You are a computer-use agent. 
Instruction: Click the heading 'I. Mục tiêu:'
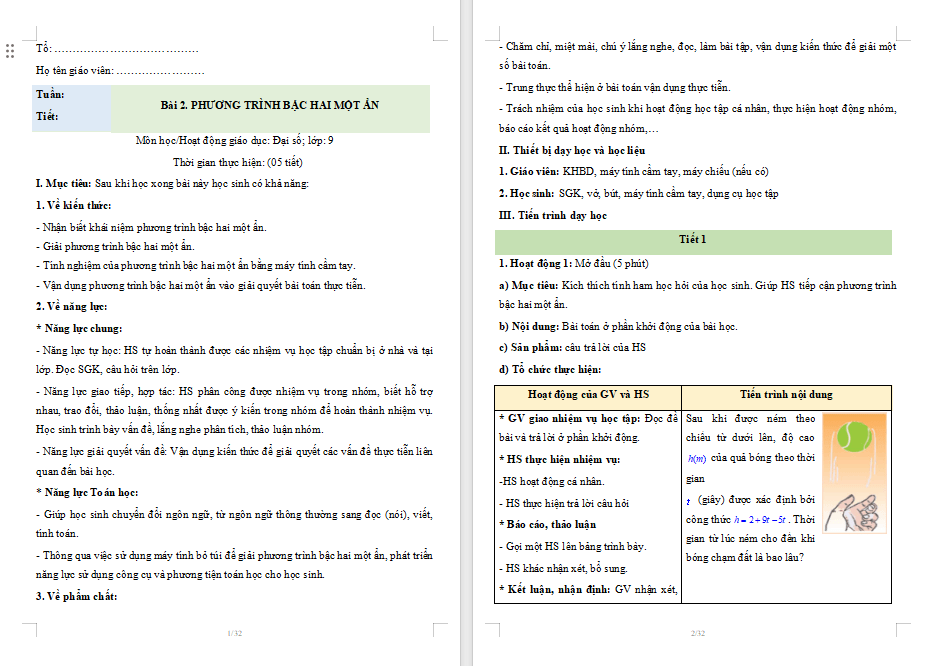click(x=64, y=183)
